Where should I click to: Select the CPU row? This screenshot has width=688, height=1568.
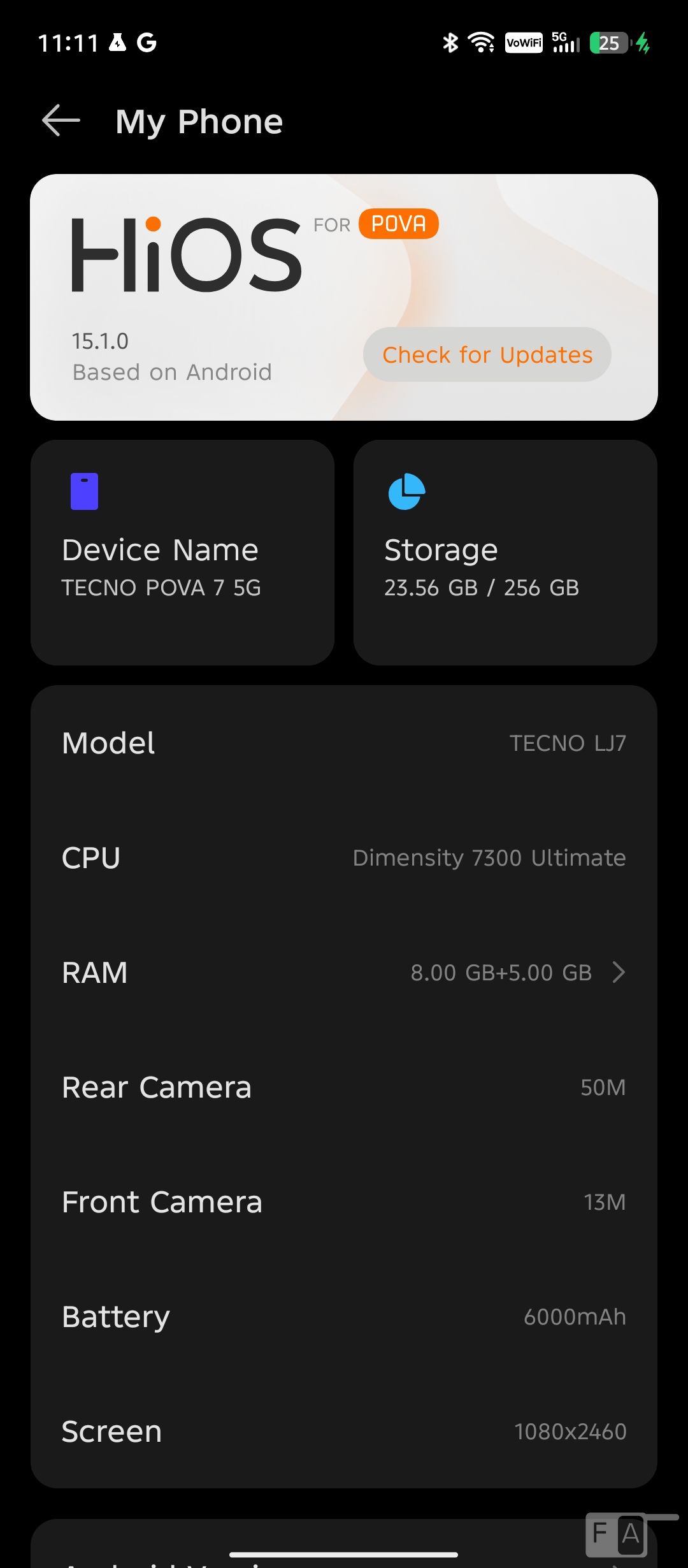[344, 857]
